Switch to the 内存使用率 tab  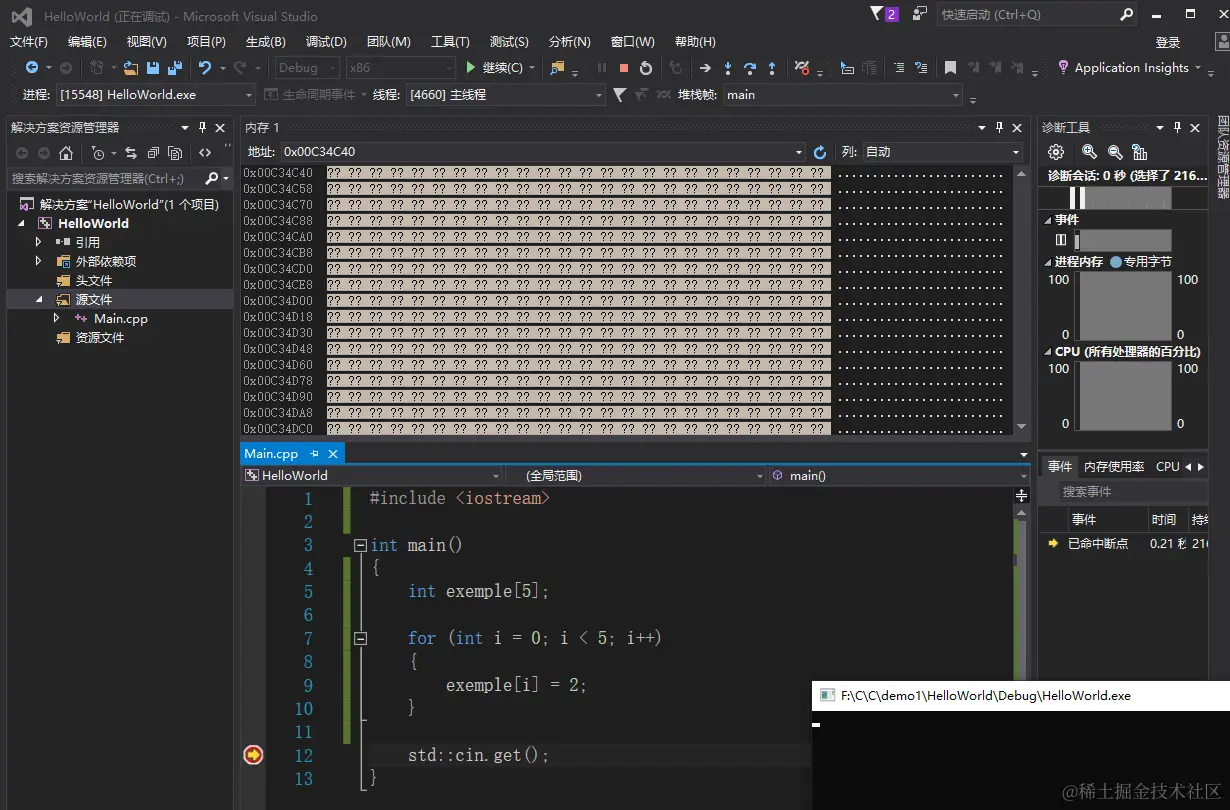pyautogui.click(x=1113, y=467)
